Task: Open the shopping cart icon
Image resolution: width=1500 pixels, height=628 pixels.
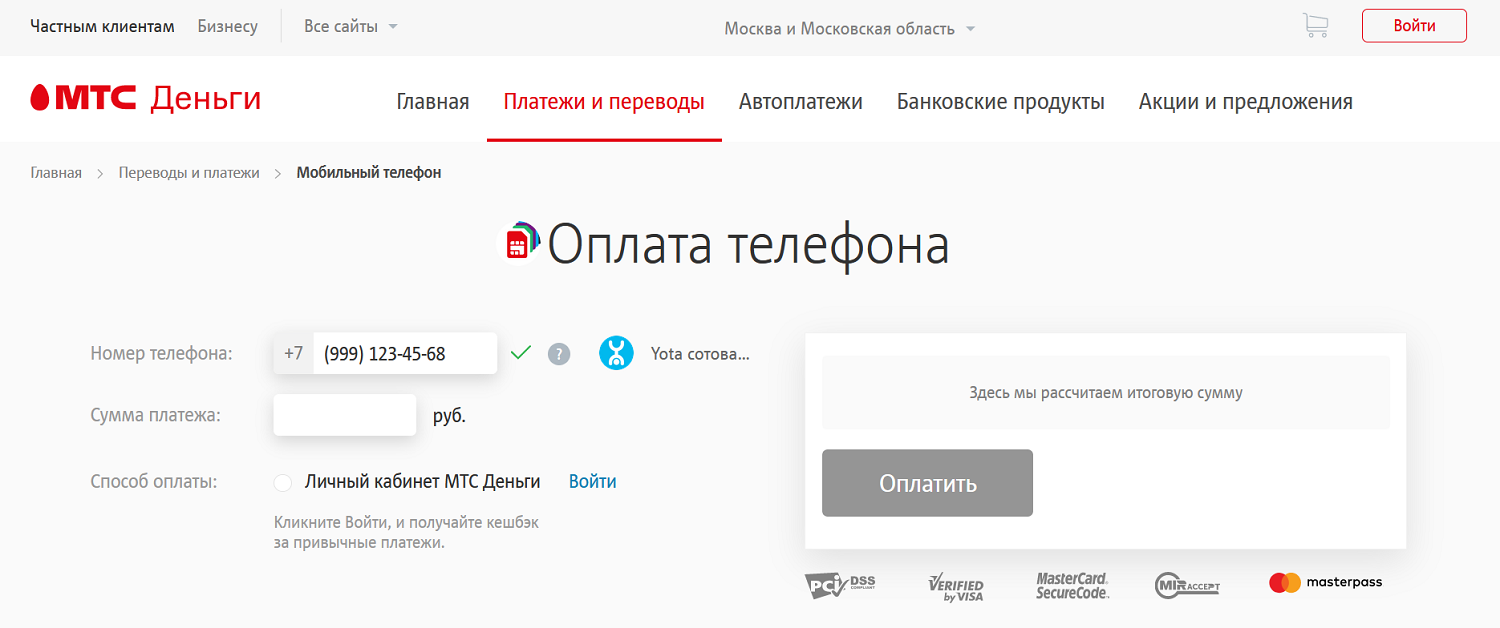Action: 1315,26
